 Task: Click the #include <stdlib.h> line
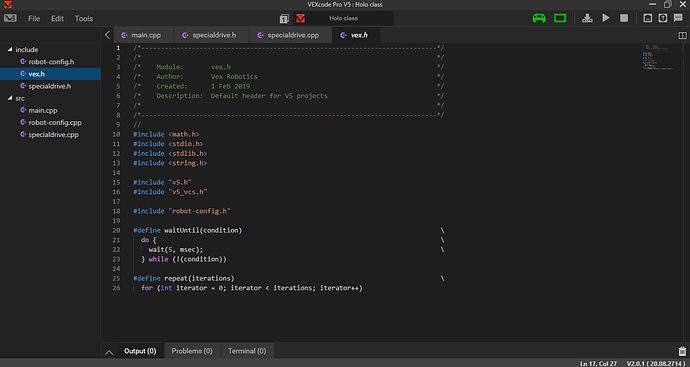coord(170,154)
